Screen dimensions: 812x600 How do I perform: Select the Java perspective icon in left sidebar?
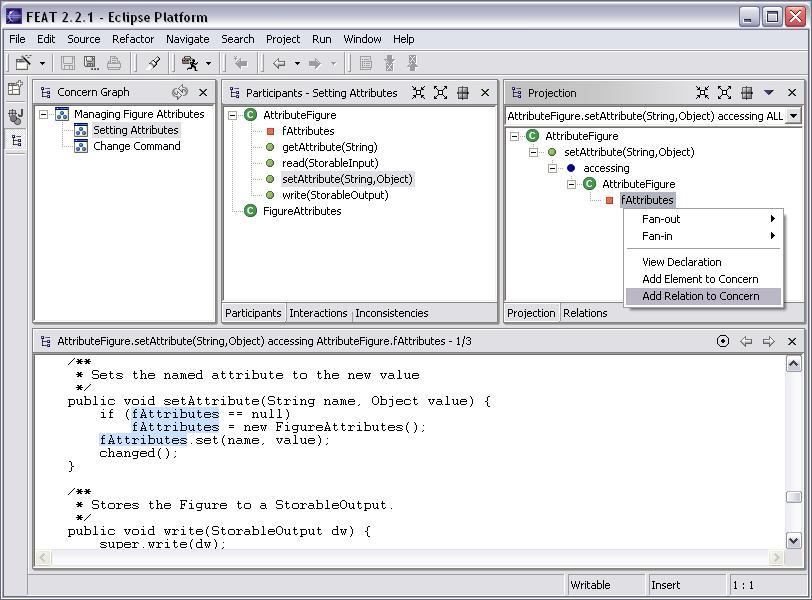[x=16, y=116]
